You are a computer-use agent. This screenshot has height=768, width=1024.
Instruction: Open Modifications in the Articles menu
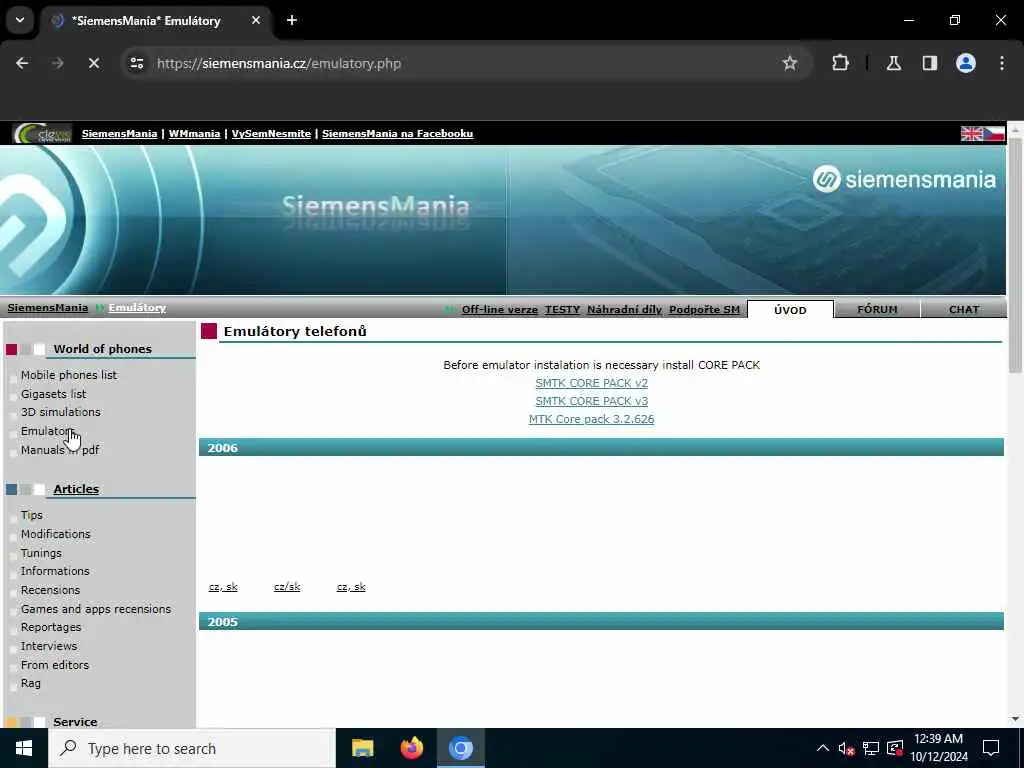(56, 534)
